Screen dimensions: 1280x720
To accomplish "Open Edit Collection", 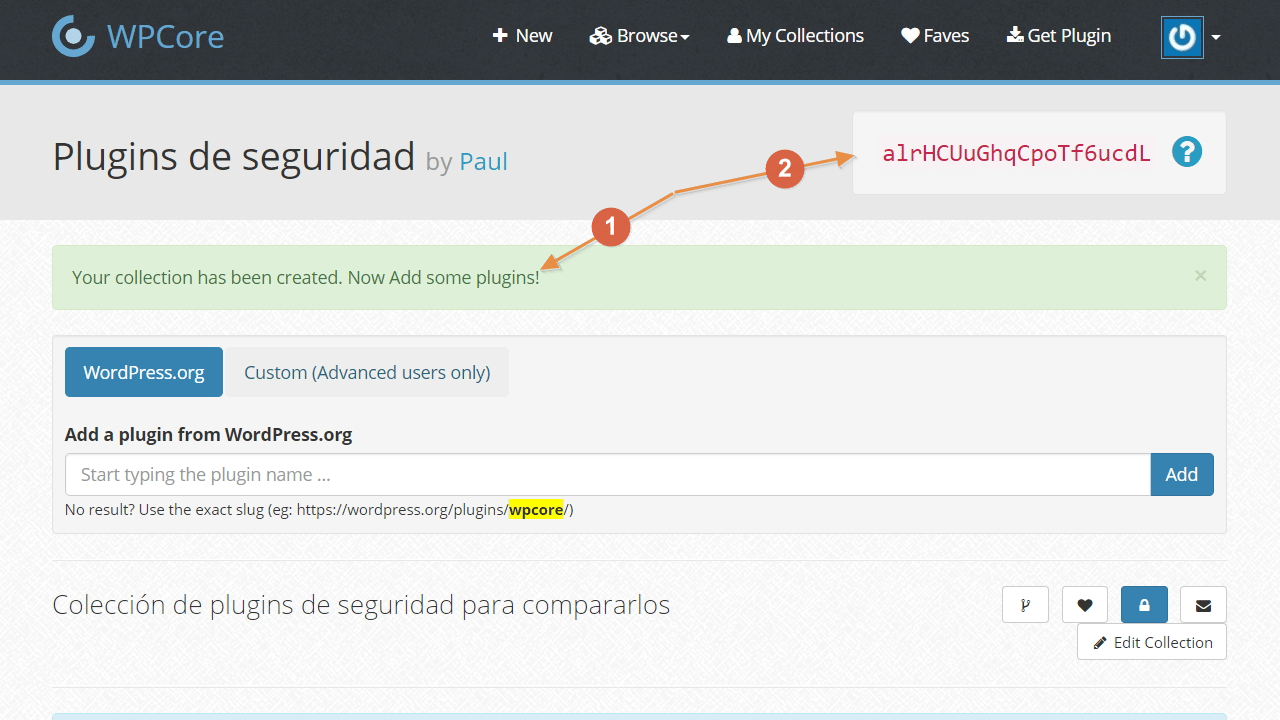I will tap(1152, 642).
